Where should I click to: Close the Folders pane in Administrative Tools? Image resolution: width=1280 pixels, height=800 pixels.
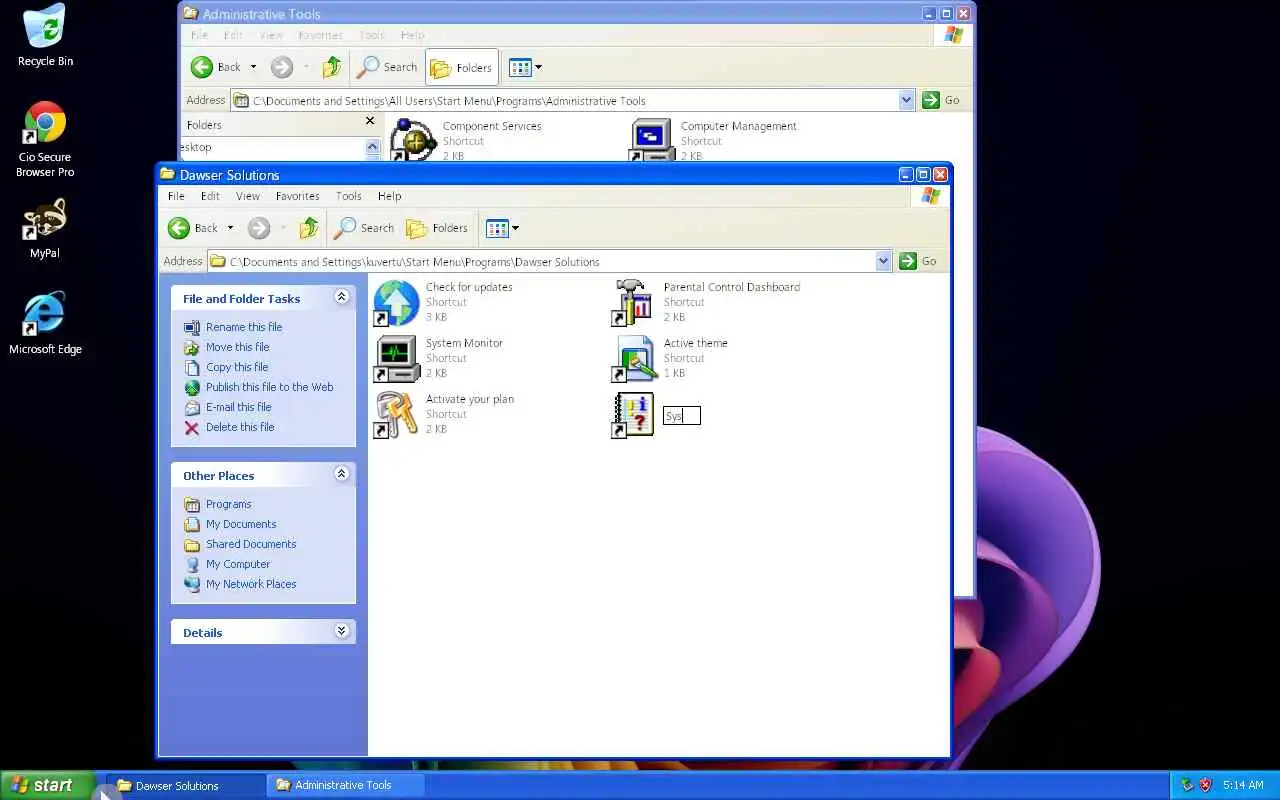pyautogui.click(x=370, y=121)
